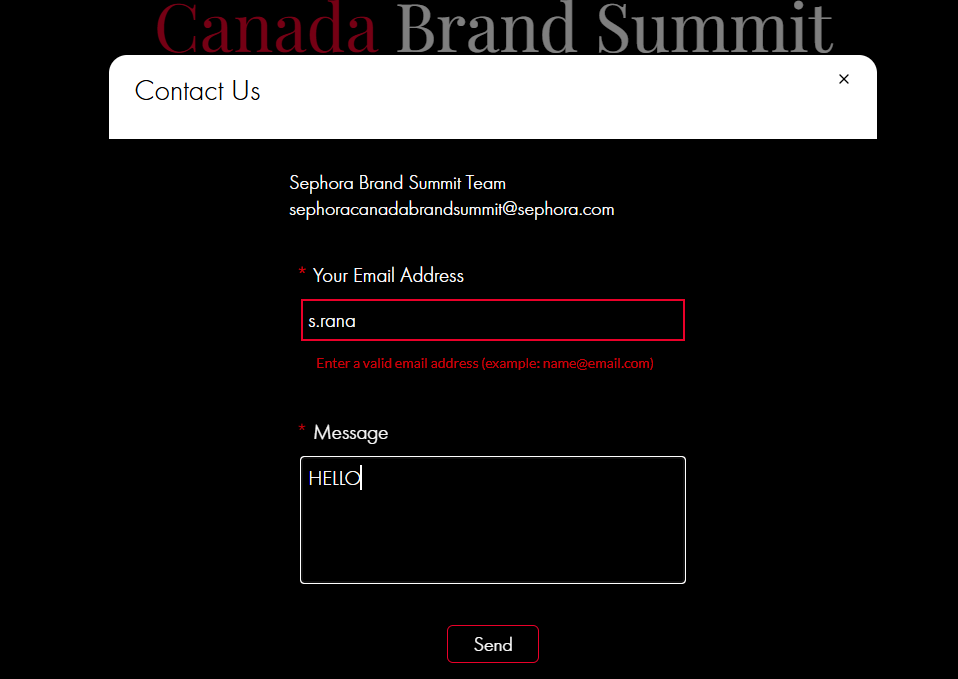
Task: Select the "Your Email Address" field label
Action: (x=388, y=276)
